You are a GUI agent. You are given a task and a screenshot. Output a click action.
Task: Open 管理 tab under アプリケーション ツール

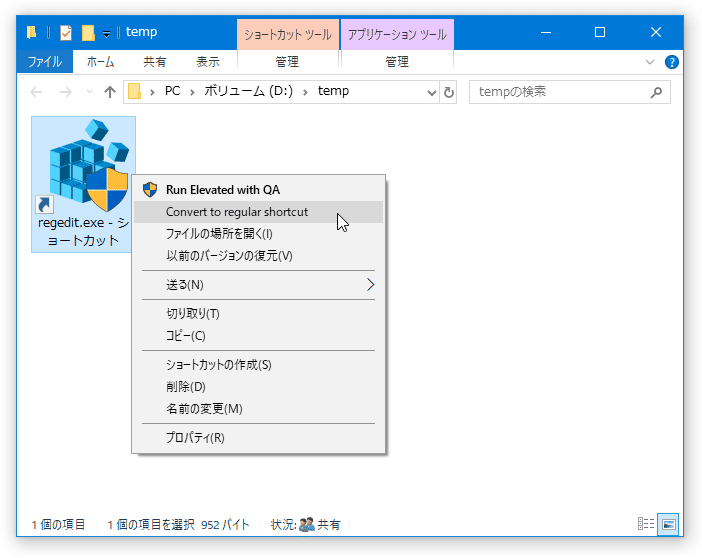coord(397,61)
